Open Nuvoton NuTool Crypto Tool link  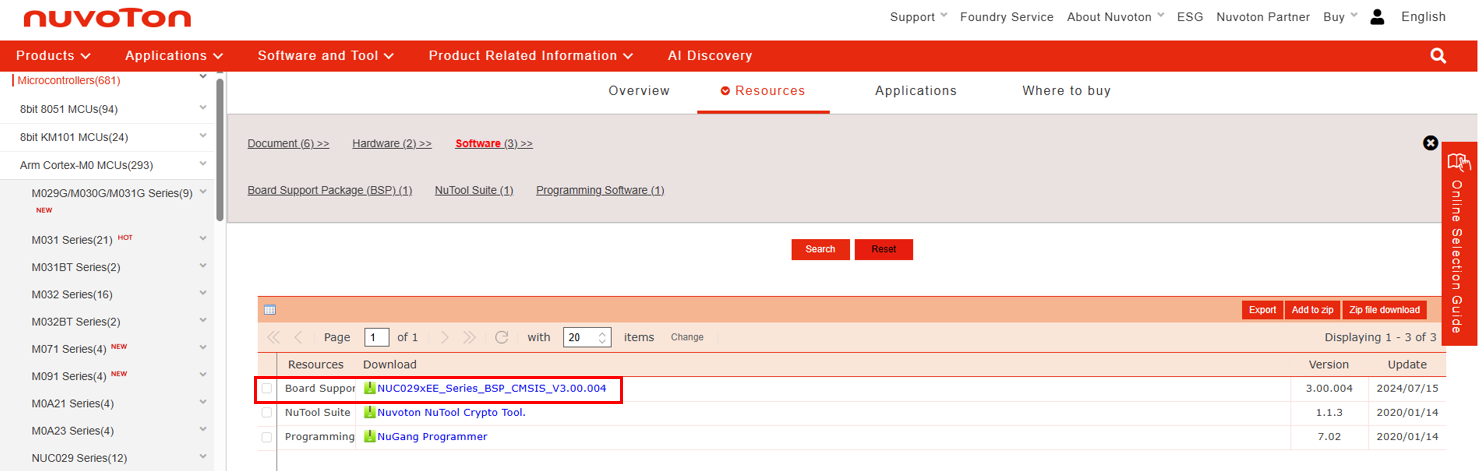451,412
